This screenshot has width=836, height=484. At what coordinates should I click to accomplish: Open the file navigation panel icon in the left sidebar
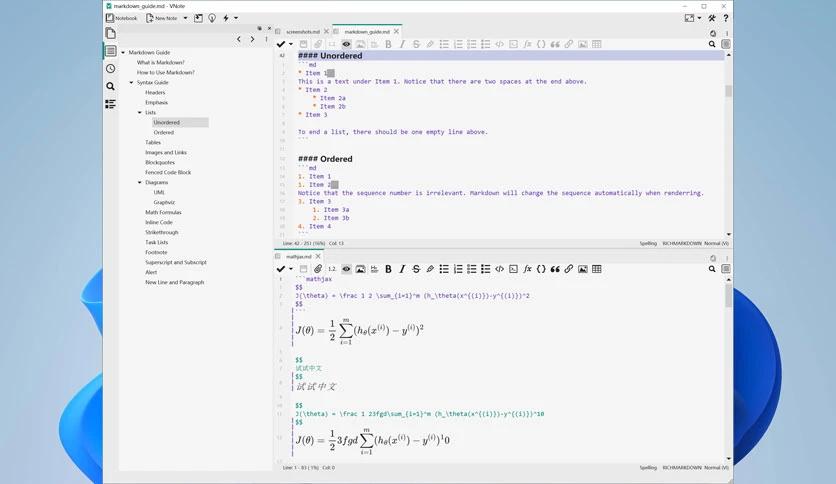click(x=110, y=33)
